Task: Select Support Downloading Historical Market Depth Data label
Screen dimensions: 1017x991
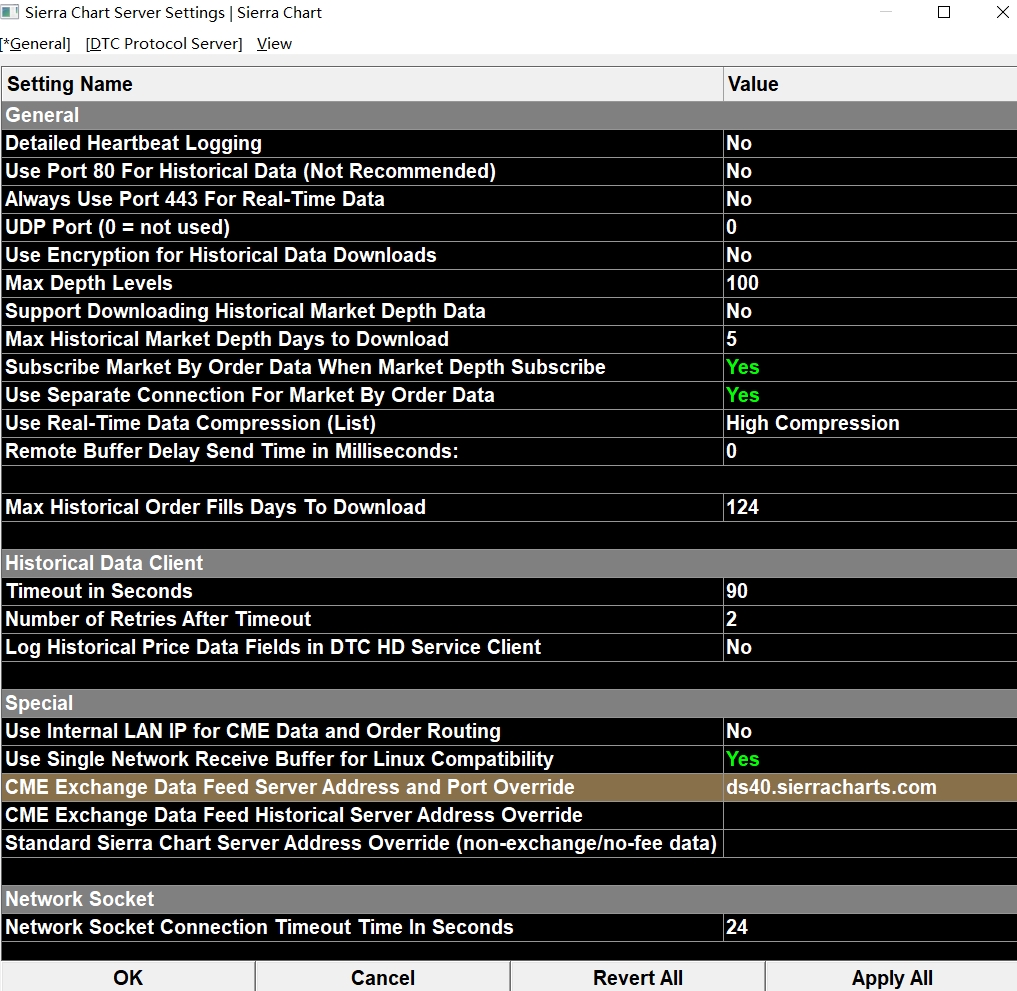Action: (x=245, y=311)
